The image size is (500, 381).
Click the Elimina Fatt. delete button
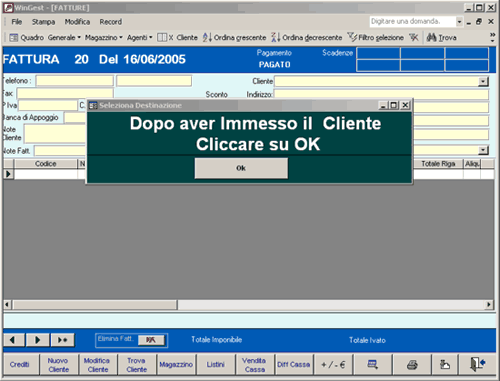[x=151, y=340]
